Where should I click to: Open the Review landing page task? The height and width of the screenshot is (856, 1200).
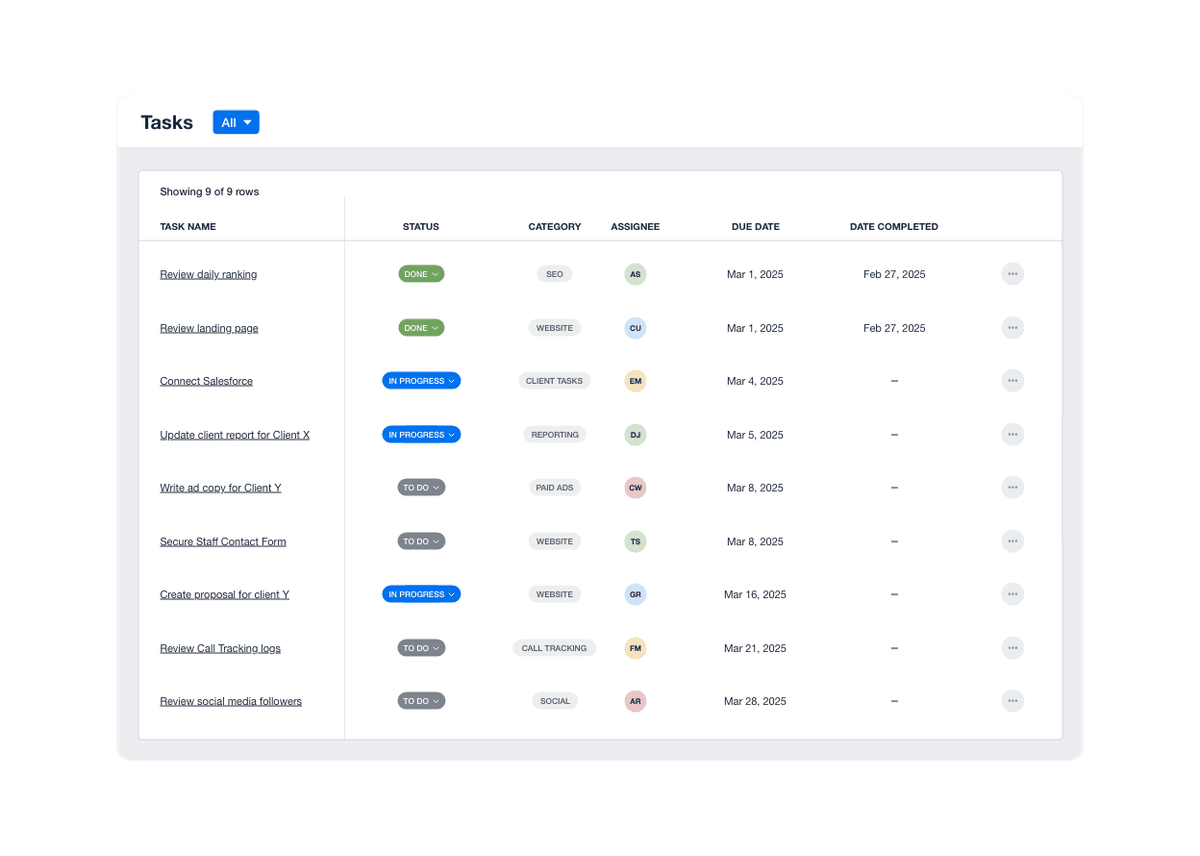tap(209, 327)
